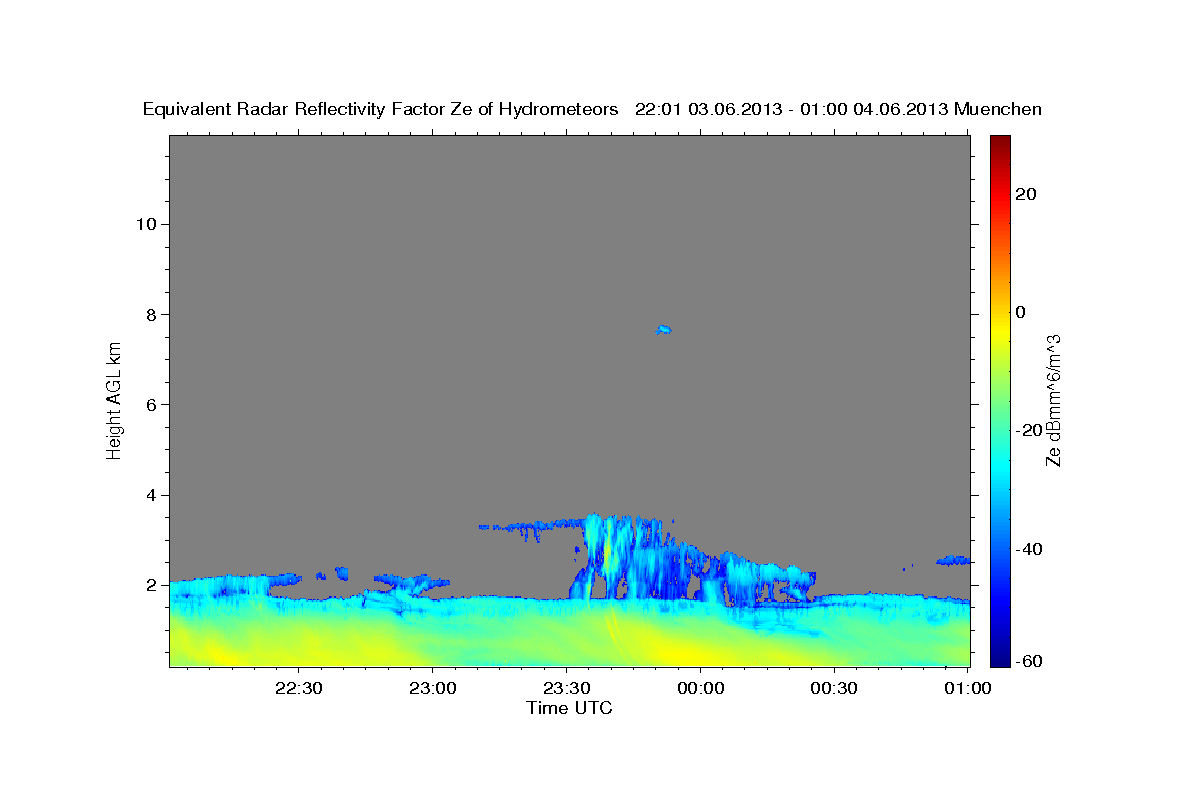Click the height tick label '2'
This screenshot has width=1200, height=800.
152,585
